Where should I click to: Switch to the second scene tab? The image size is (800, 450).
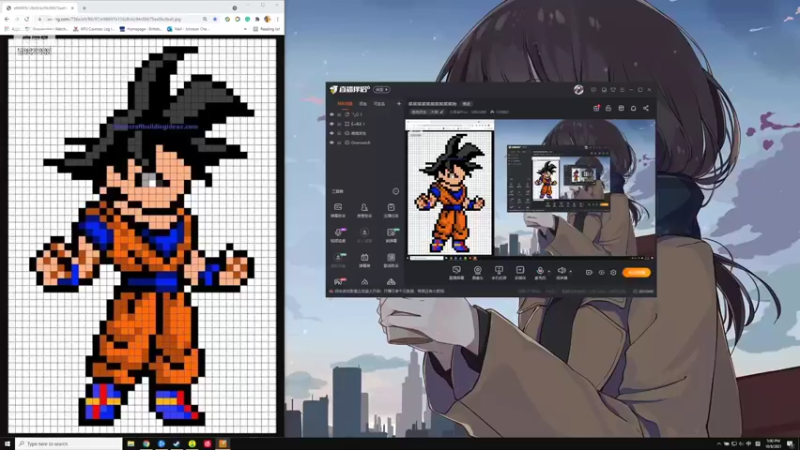tap(363, 104)
